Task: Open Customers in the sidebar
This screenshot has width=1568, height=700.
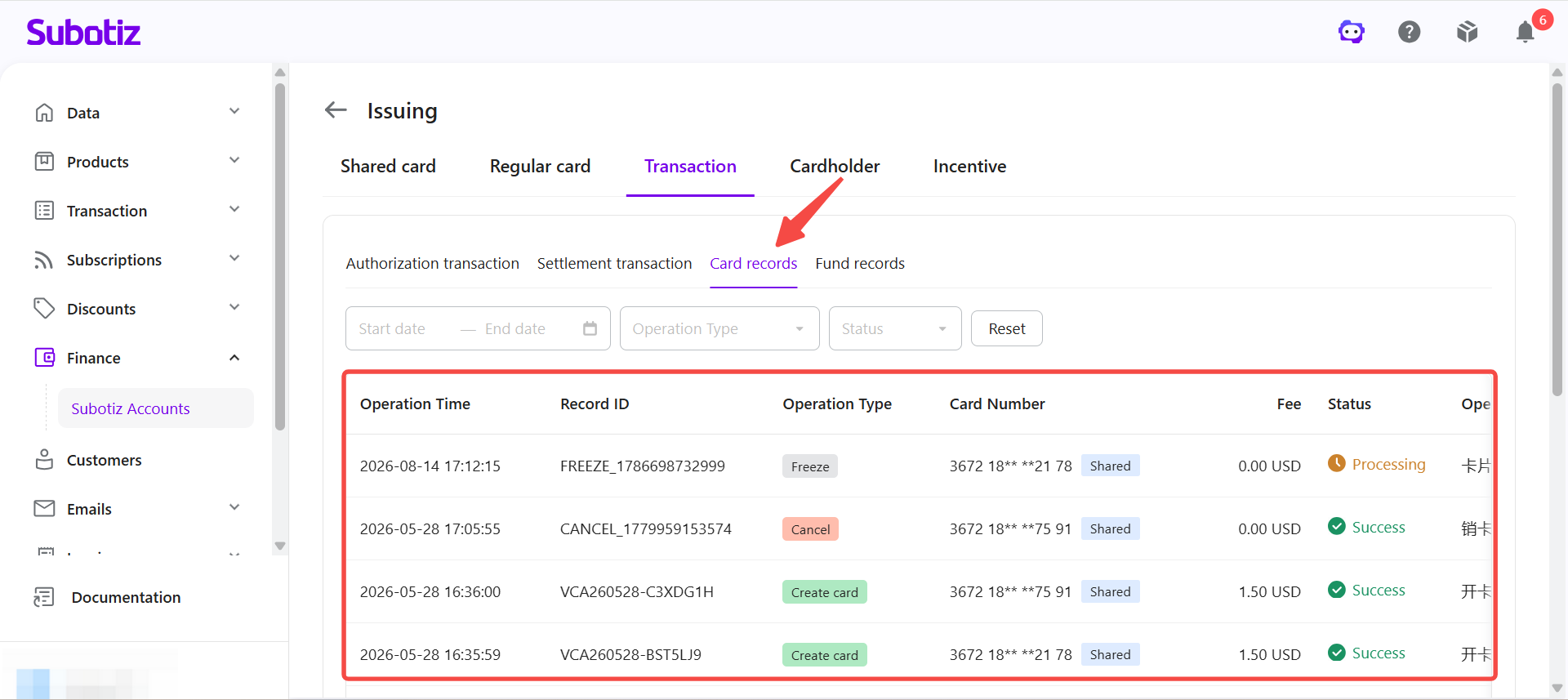Action: 104,461
